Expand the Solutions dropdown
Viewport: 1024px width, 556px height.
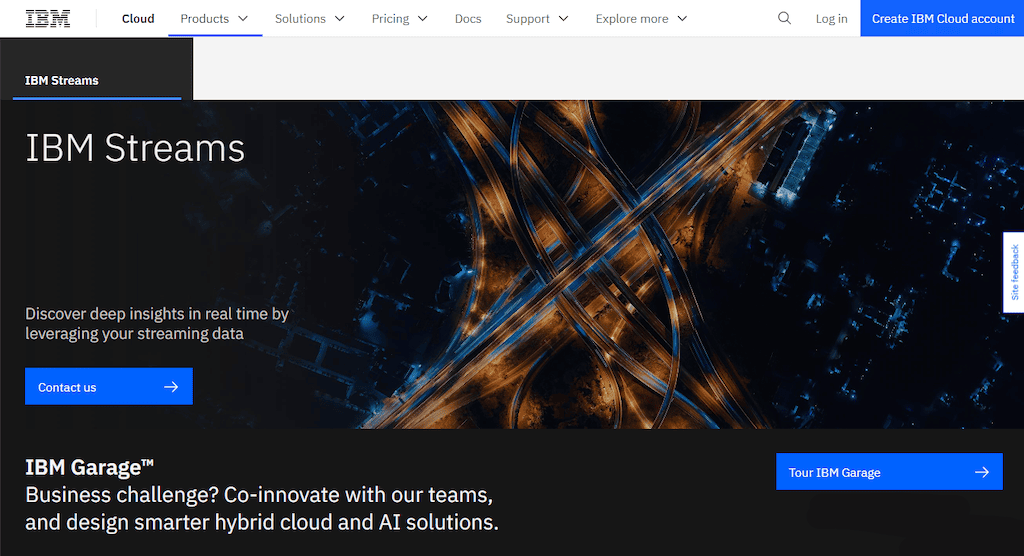tap(310, 18)
